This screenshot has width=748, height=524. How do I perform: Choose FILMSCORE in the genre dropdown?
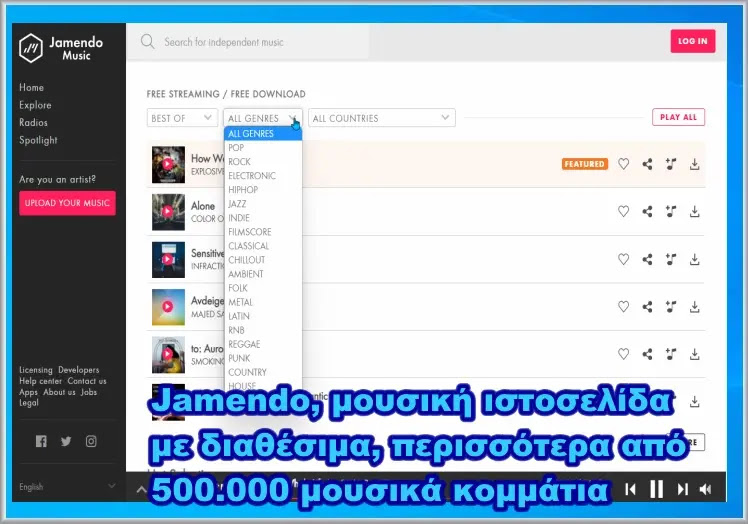point(263,232)
